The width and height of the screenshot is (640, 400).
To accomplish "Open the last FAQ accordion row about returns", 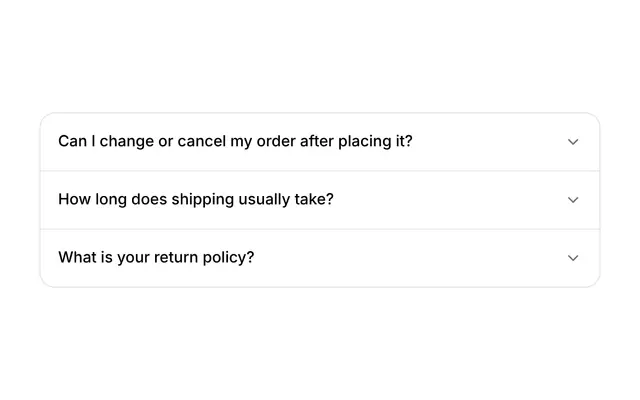I will [x=320, y=258].
